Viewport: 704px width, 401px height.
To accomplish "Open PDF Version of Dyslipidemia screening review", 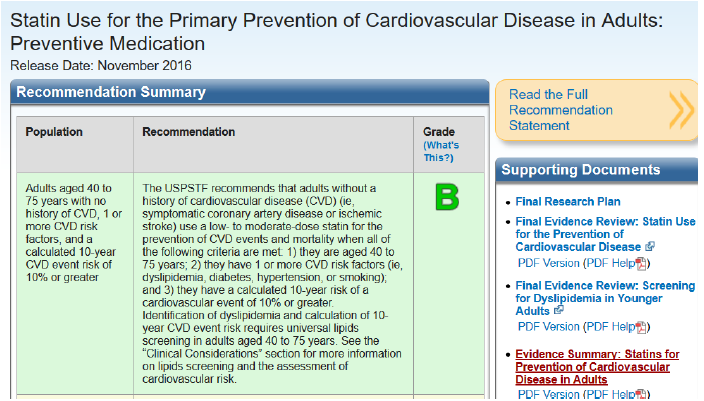I will tap(548, 327).
